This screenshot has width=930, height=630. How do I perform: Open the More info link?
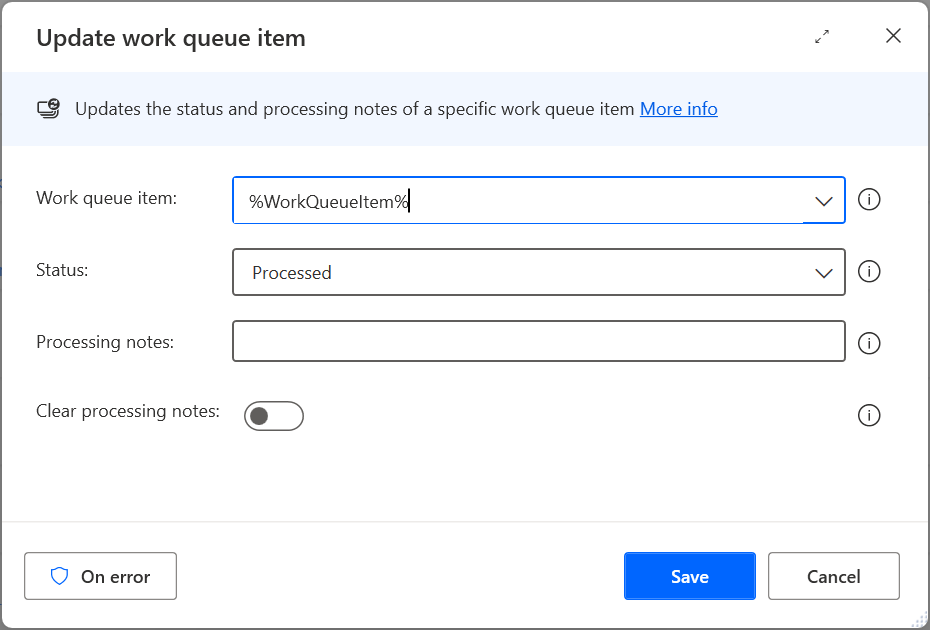coord(678,109)
